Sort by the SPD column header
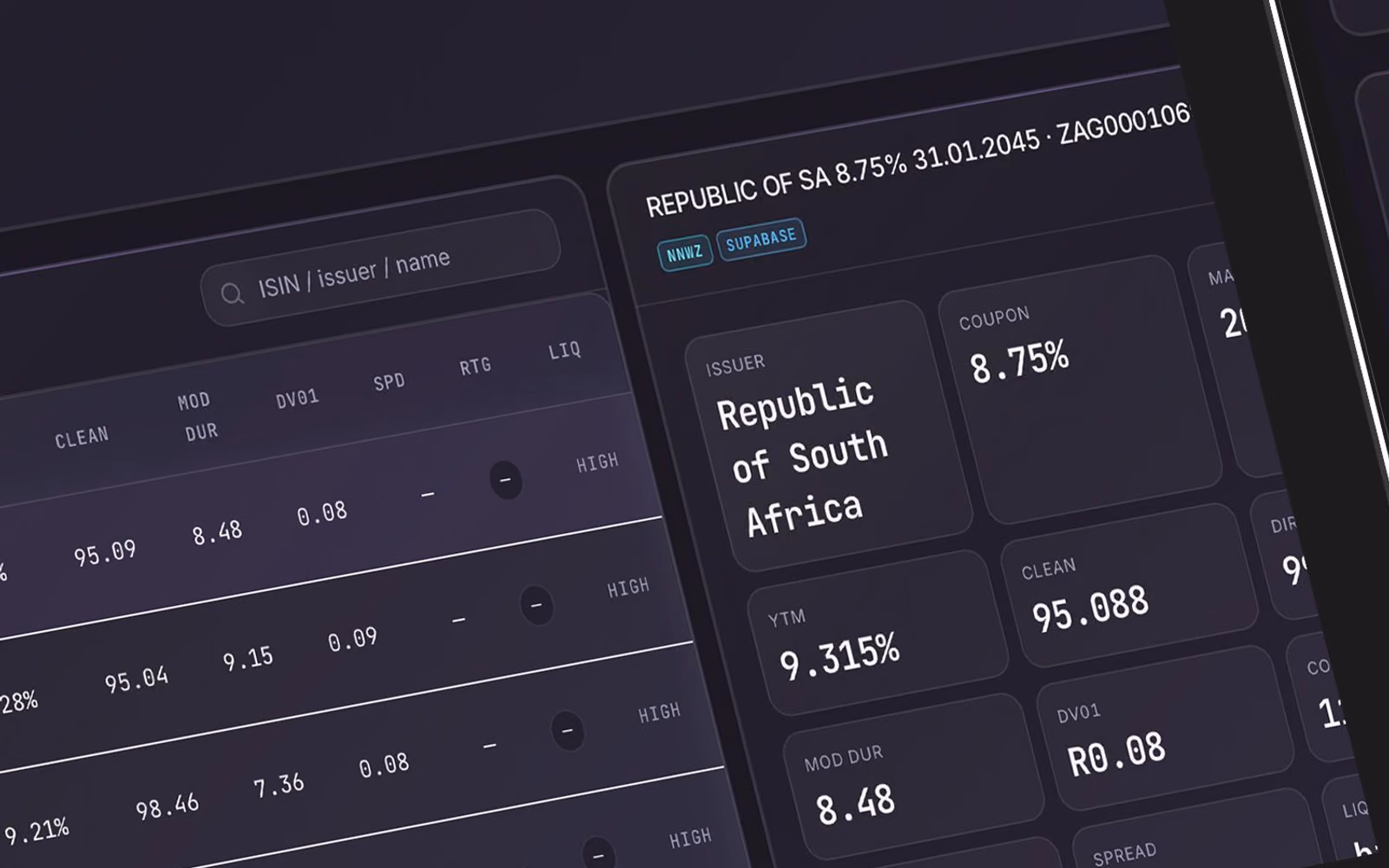 (x=389, y=382)
